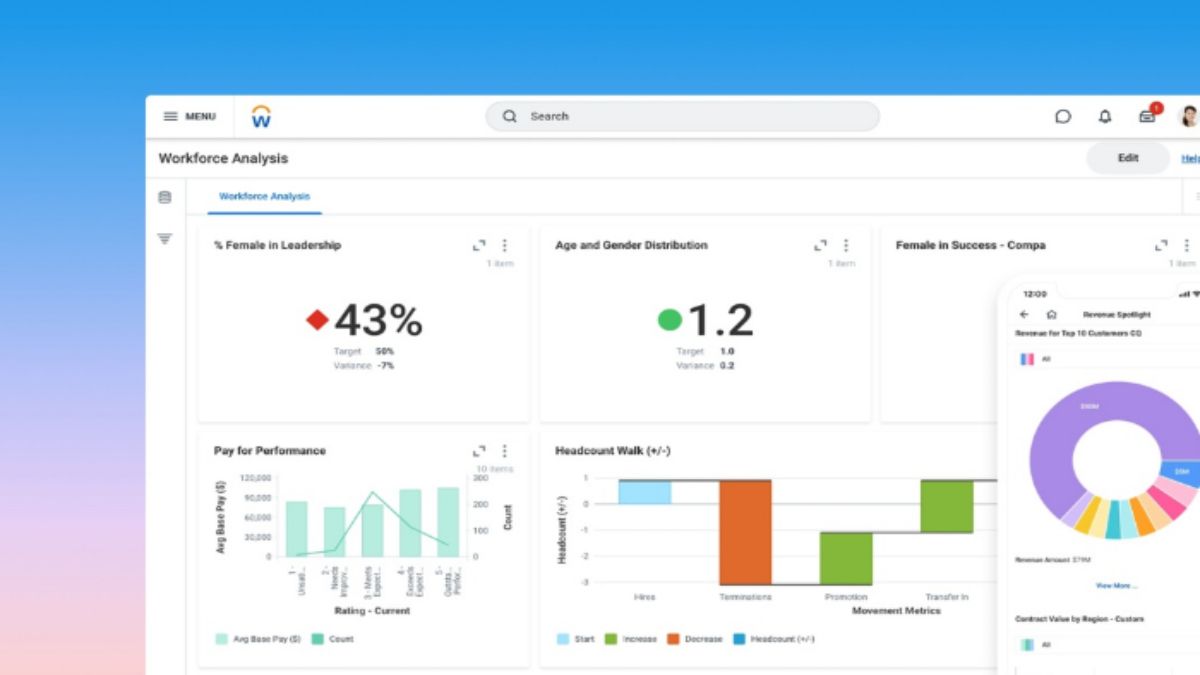Open the inbox icon with red badge
The width and height of the screenshot is (1200, 675).
[1148, 115]
